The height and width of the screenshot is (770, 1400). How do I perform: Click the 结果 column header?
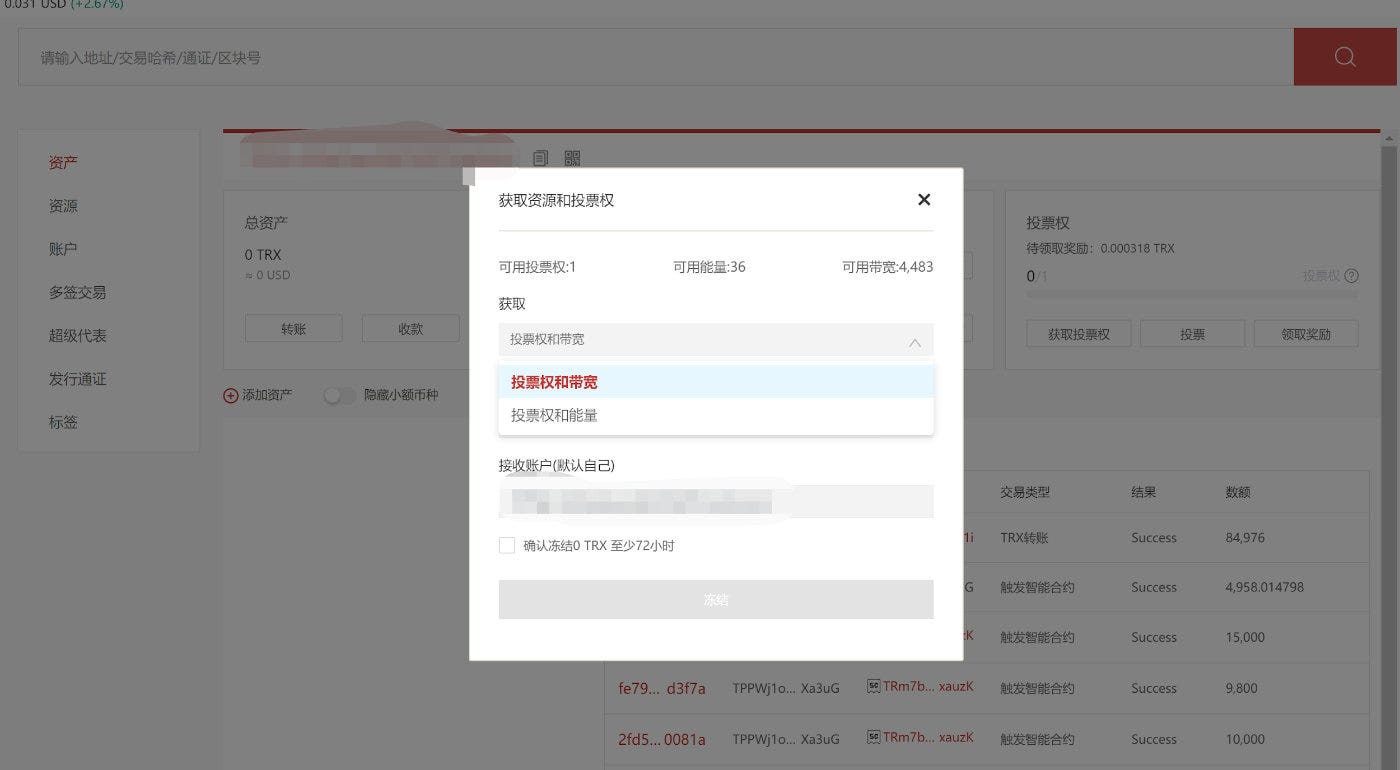pos(1144,492)
